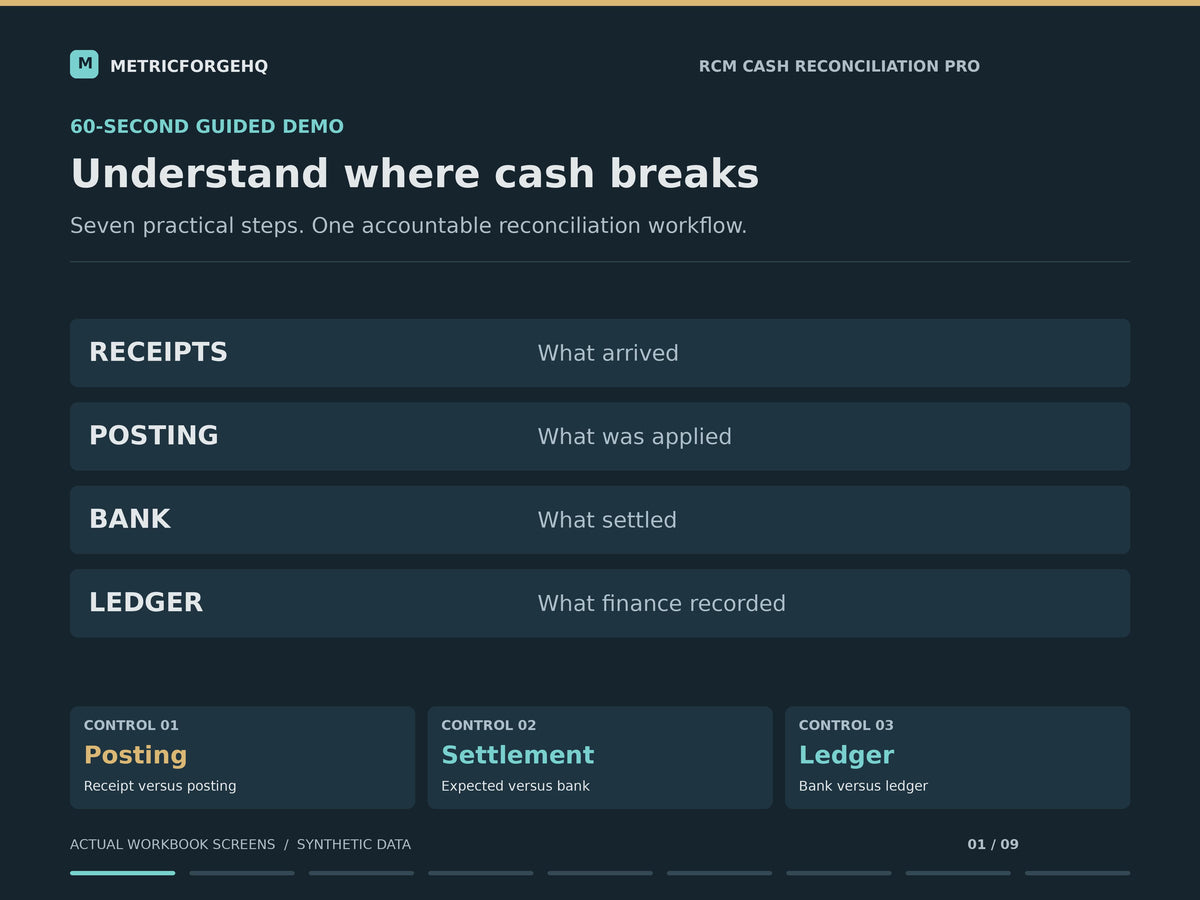This screenshot has width=1200, height=900.
Task: Select the BANK row
Action: click(600, 520)
